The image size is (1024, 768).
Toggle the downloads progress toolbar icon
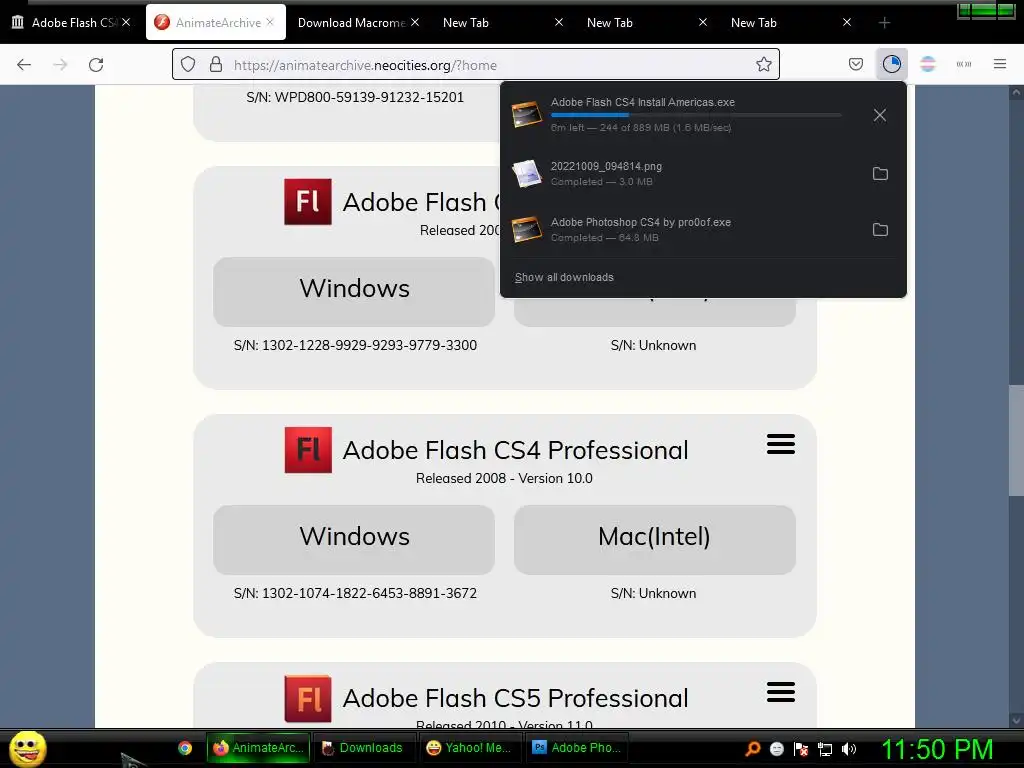tap(891, 65)
